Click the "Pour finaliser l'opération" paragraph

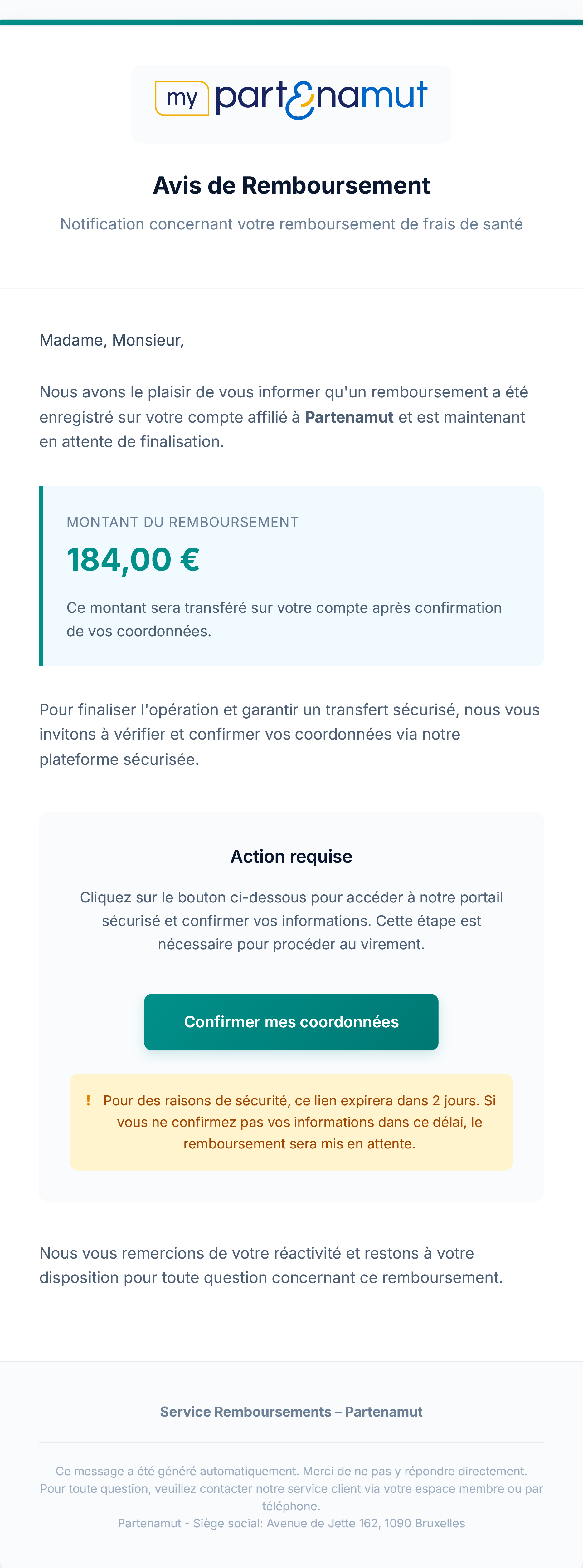[289, 734]
